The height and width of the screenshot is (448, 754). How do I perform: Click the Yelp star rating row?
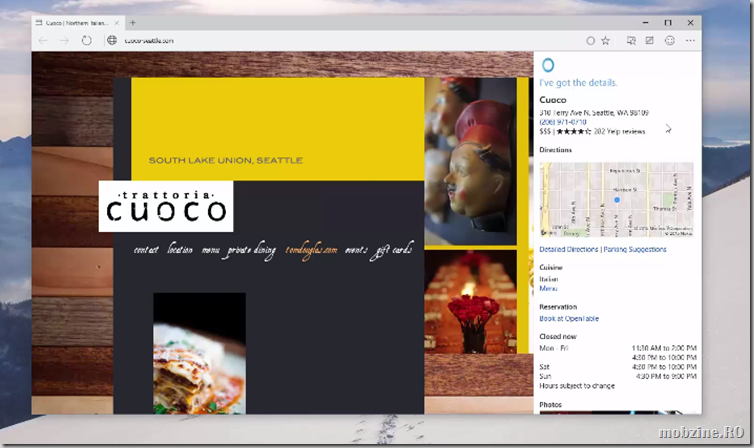pos(592,131)
